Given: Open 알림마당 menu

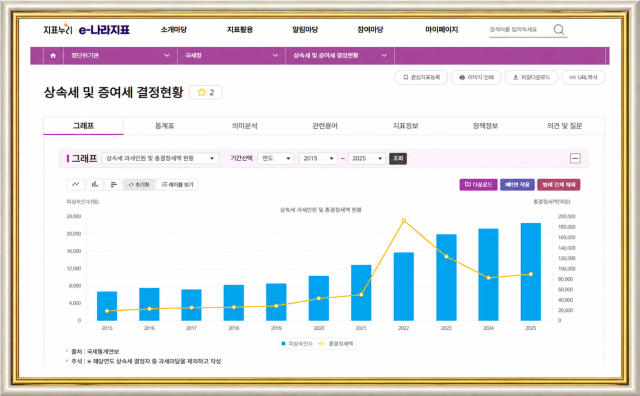Looking at the screenshot, I should point(305,29).
